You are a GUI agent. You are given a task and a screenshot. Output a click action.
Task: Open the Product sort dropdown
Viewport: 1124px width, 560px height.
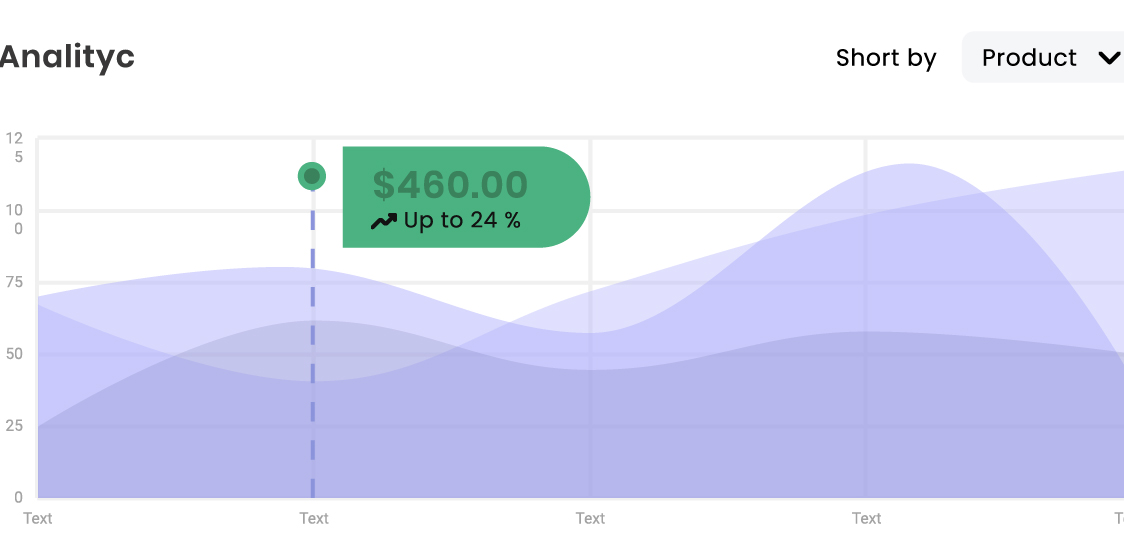click(x=1043, y=57)
